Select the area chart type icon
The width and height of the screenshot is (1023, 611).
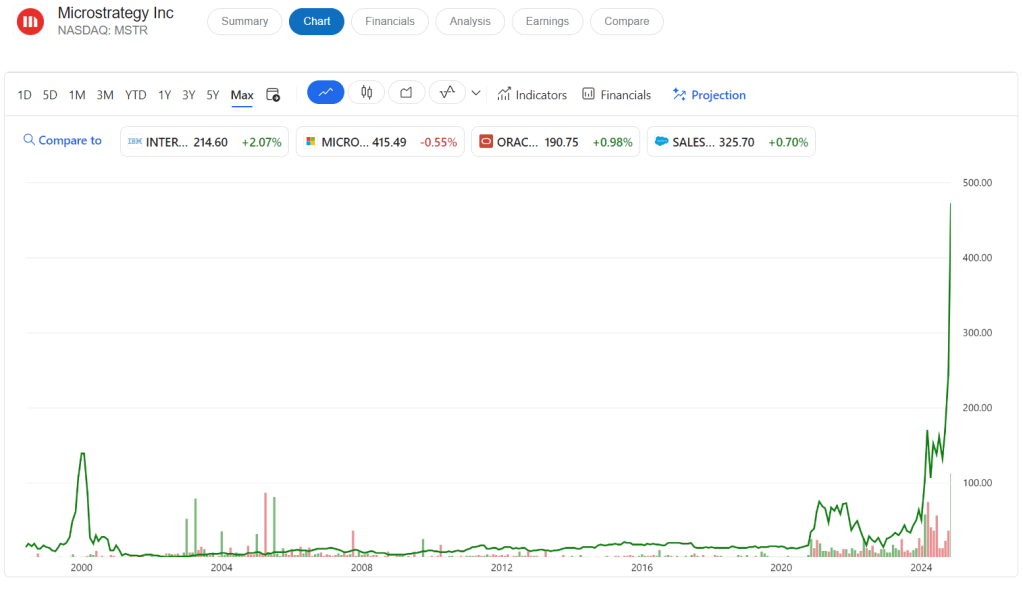(406, 93)
